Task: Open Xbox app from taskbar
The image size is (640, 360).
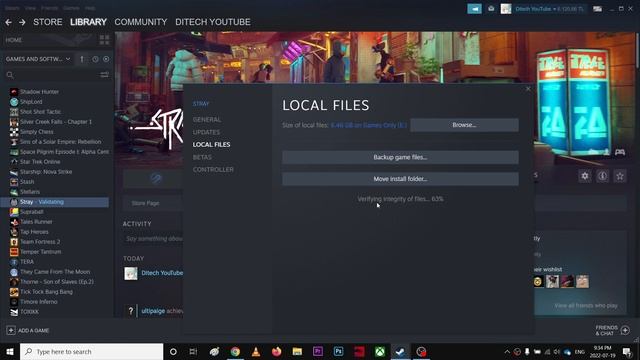Action: (x=380, y=351)
